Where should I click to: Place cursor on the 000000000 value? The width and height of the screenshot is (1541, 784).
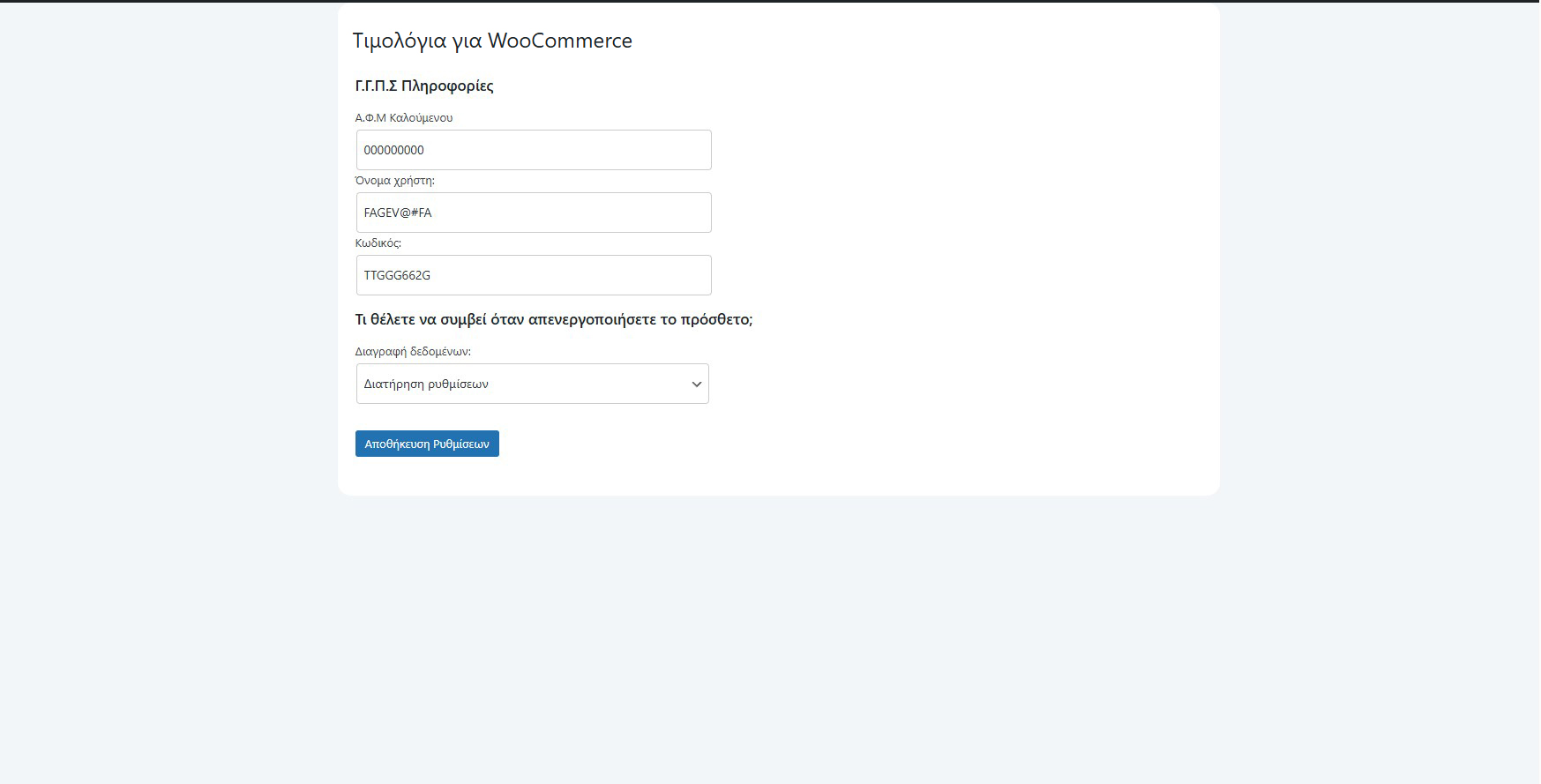393,150
